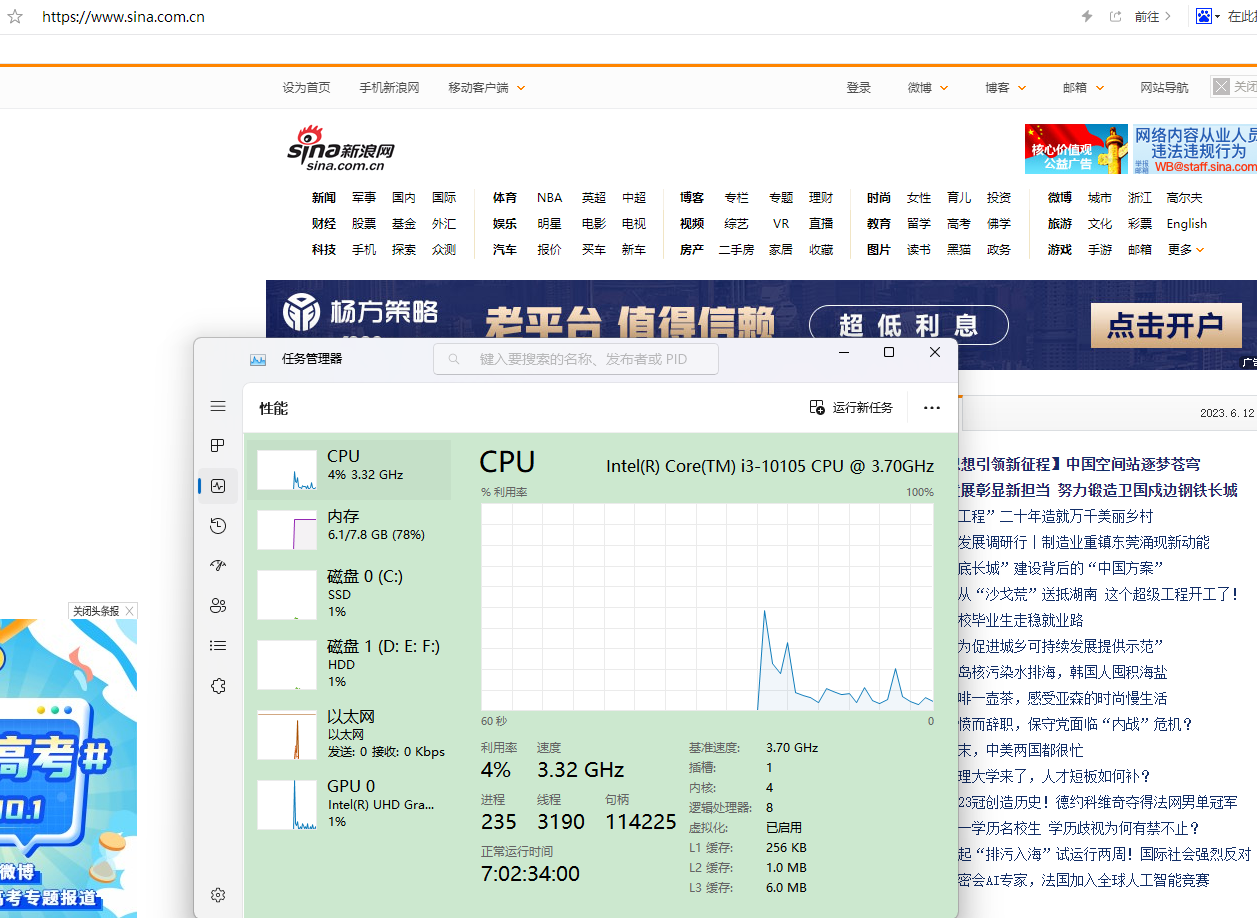Click 黑猫 link in Sina navigation

tap(959, 250)
